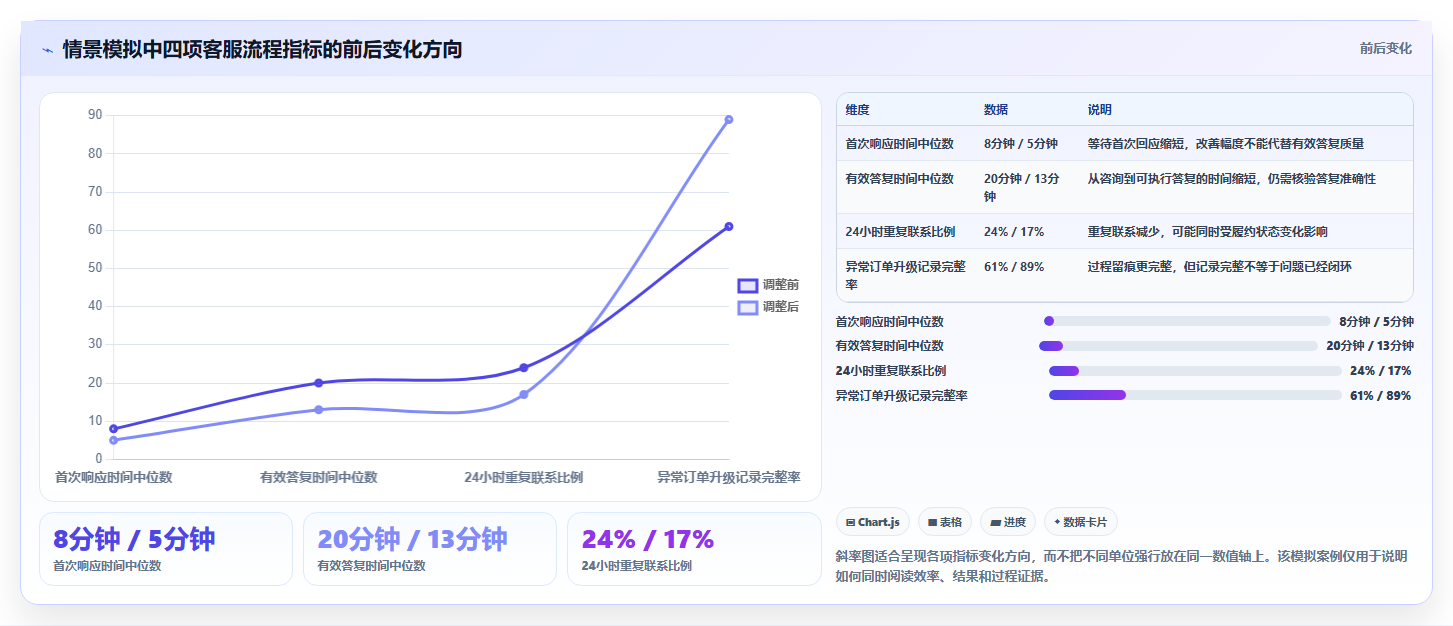Click the lightning icon beside the dashboard title
The height and width of the screenshot is (626, 1453).
tap(48, 50)
